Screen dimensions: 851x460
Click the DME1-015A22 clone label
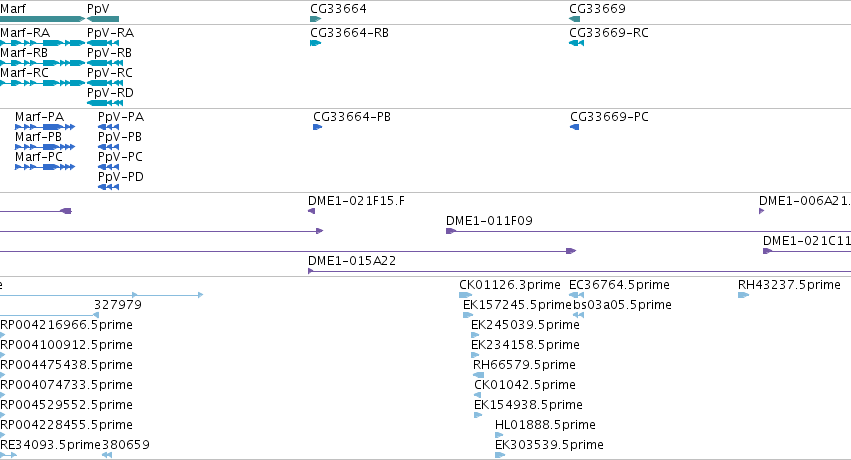point(352,261)
